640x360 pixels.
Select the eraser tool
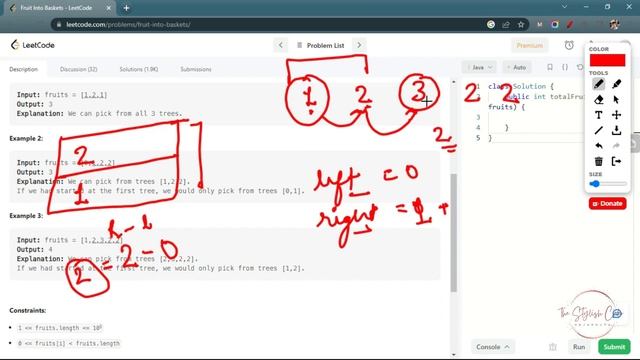click(598, 100)
